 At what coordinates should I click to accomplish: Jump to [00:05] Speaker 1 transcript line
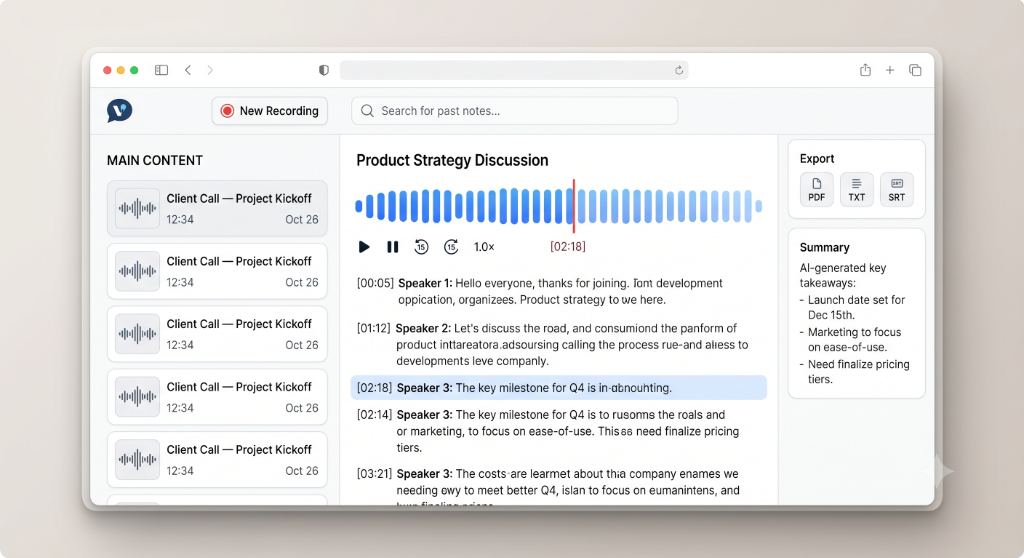click(x=539, y=291)
